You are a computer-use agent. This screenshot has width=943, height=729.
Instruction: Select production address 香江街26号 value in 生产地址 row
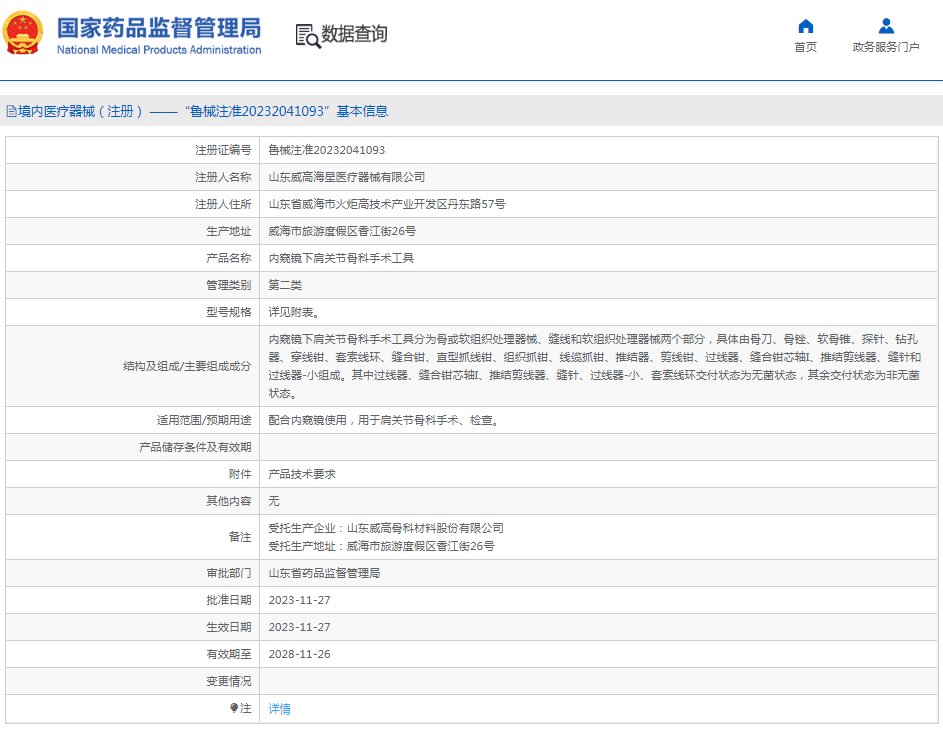point(342,231)
